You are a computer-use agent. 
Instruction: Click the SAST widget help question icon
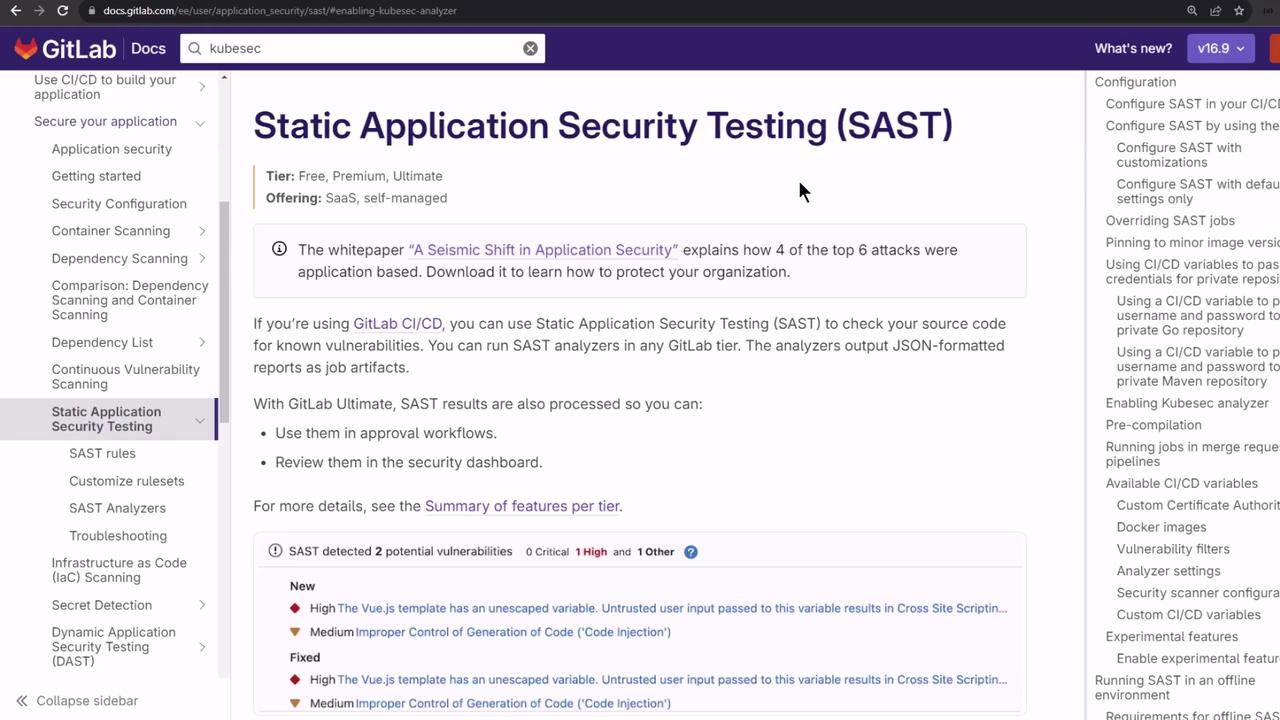click(690, 552)
